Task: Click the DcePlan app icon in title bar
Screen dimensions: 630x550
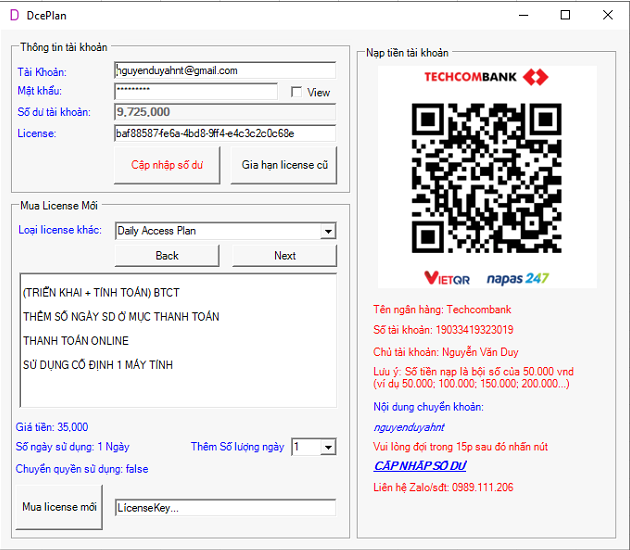Action: [14, 15]
